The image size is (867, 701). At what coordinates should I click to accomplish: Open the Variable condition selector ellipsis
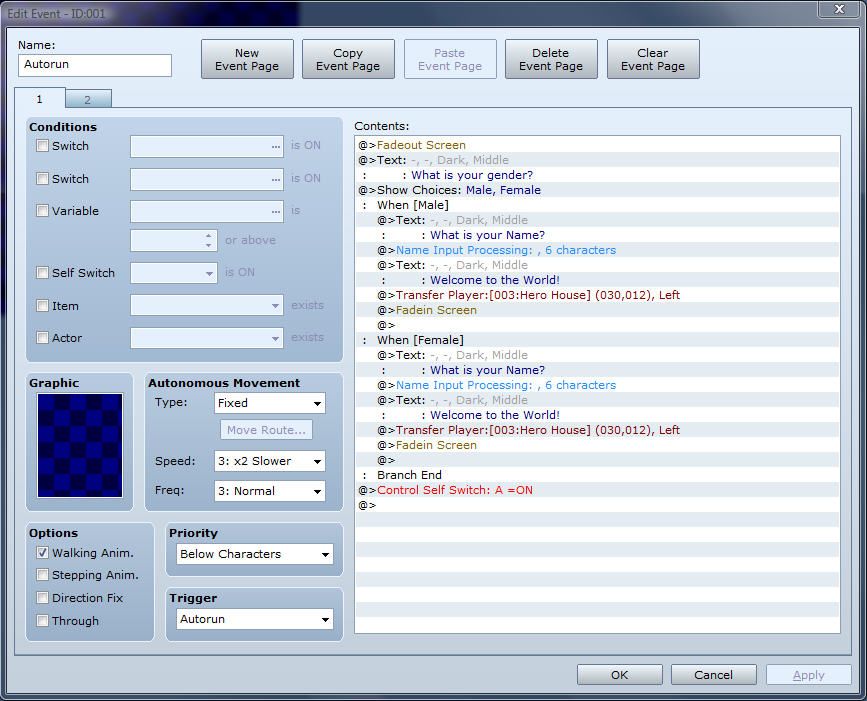click(275, 211)
